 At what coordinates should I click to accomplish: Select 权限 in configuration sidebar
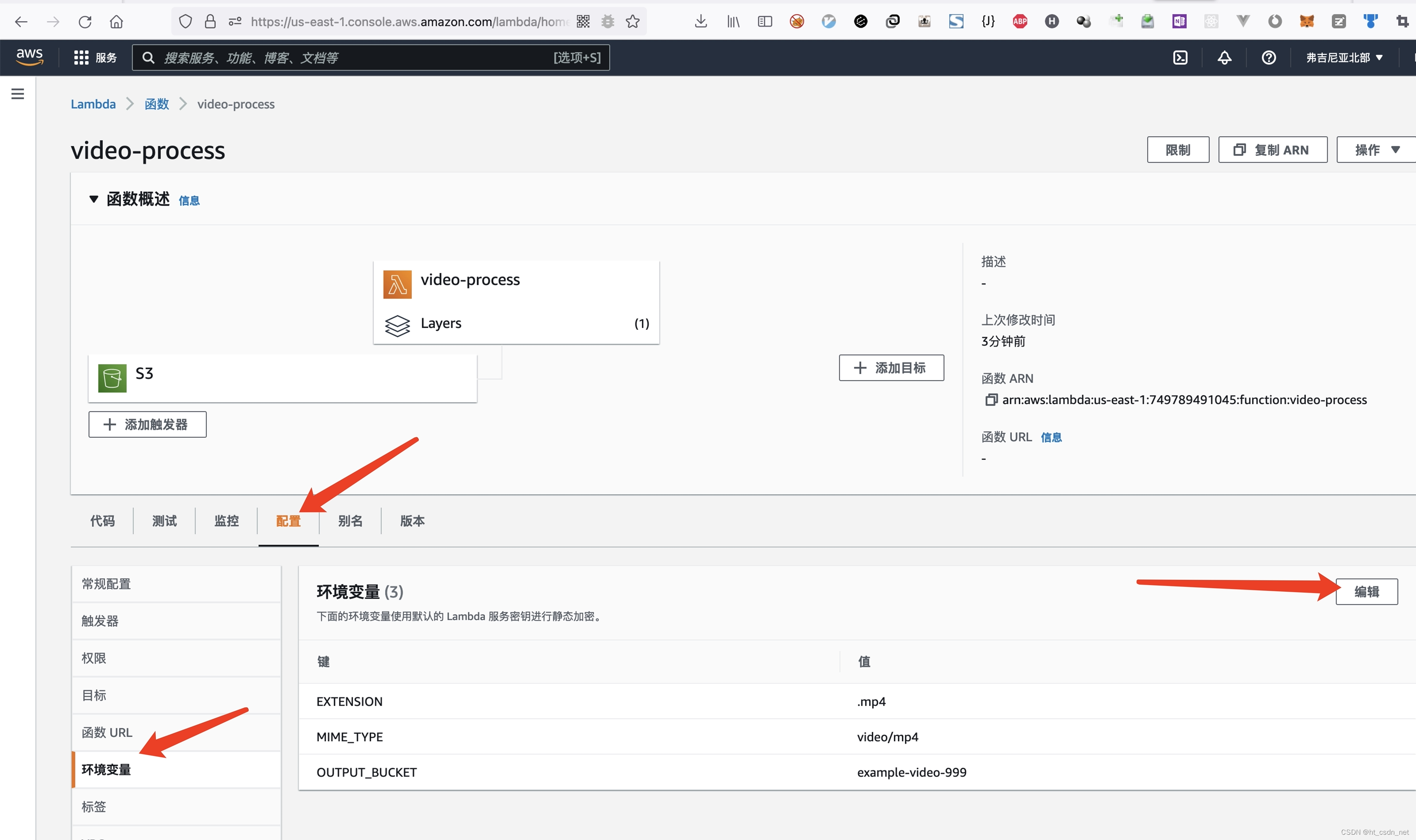click(176, 658)
